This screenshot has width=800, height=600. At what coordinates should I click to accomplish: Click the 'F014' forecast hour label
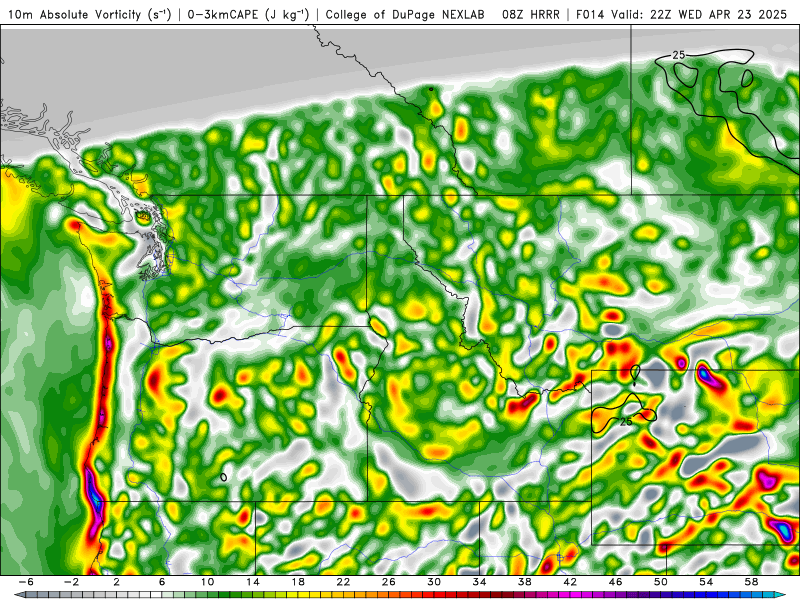(x=591, y=15)
